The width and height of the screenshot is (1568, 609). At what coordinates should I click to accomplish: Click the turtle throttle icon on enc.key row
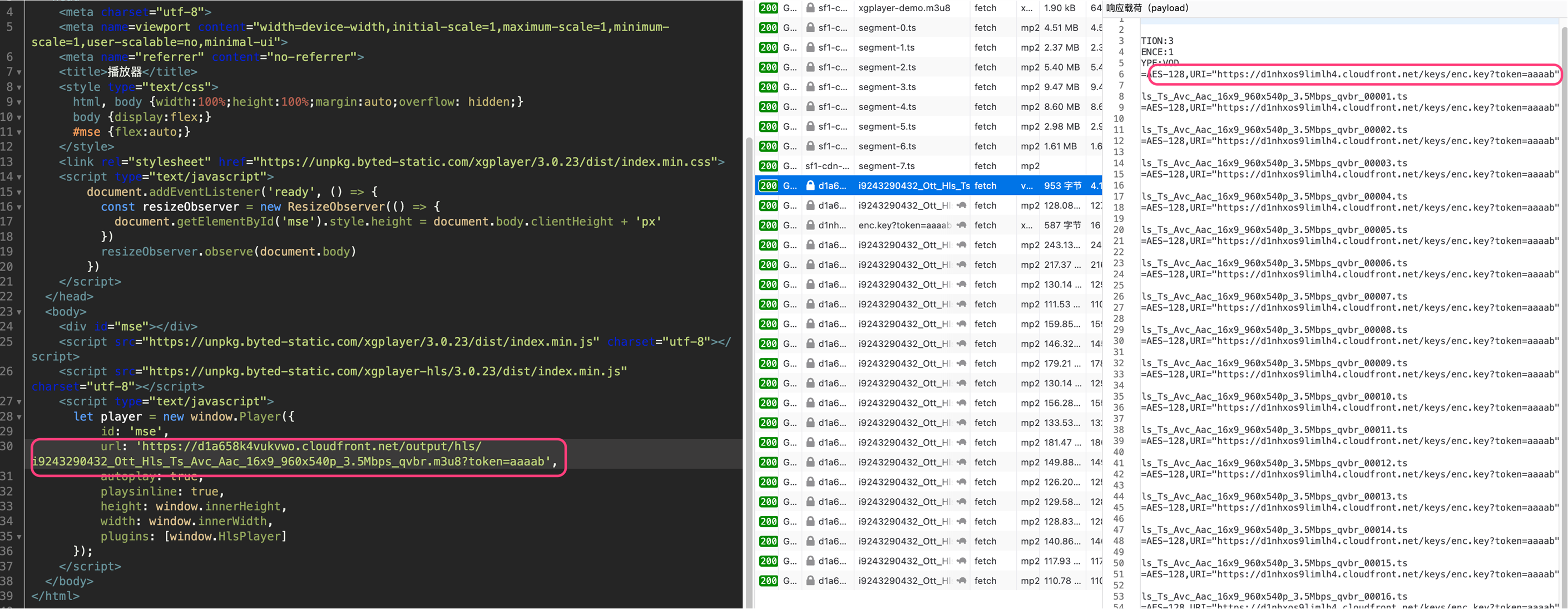tap(961, 225)
